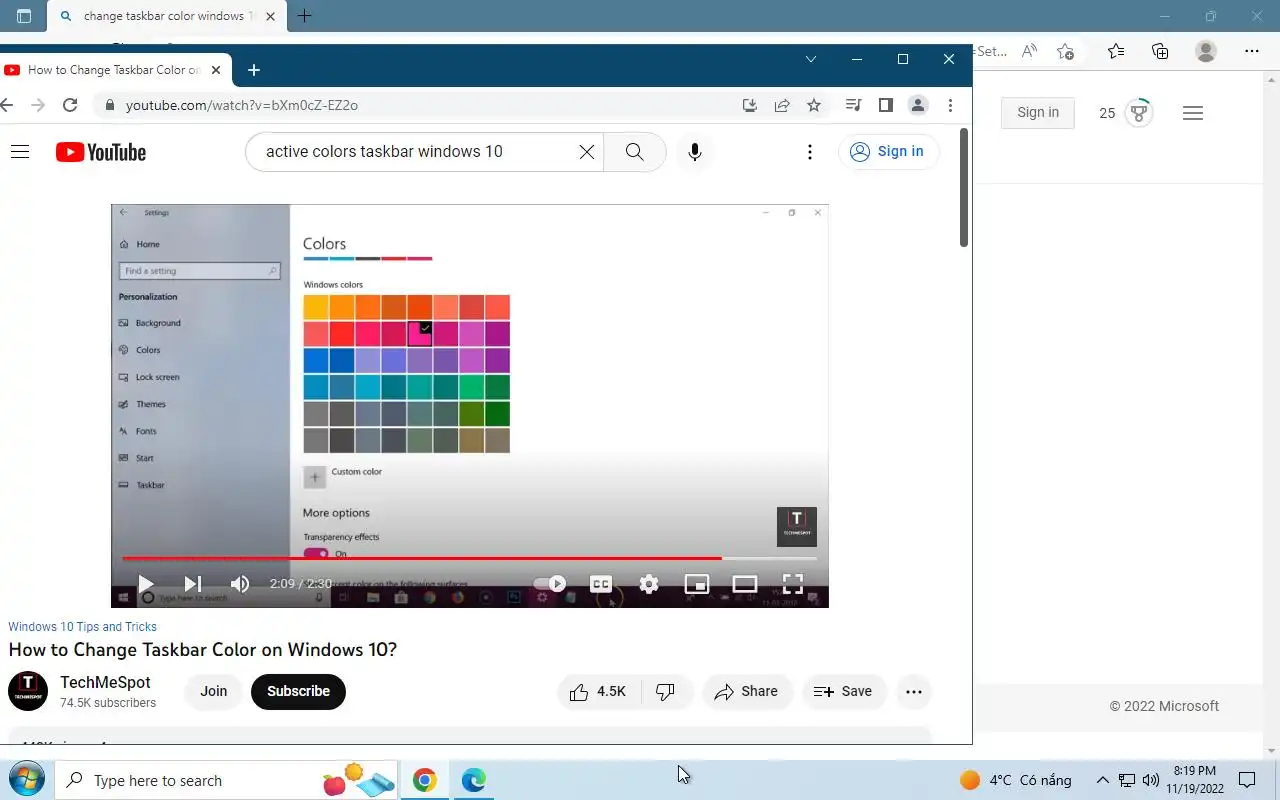Open the Chrome profile avatar
The image size is (1280, 800).
[x=918, y=105]
